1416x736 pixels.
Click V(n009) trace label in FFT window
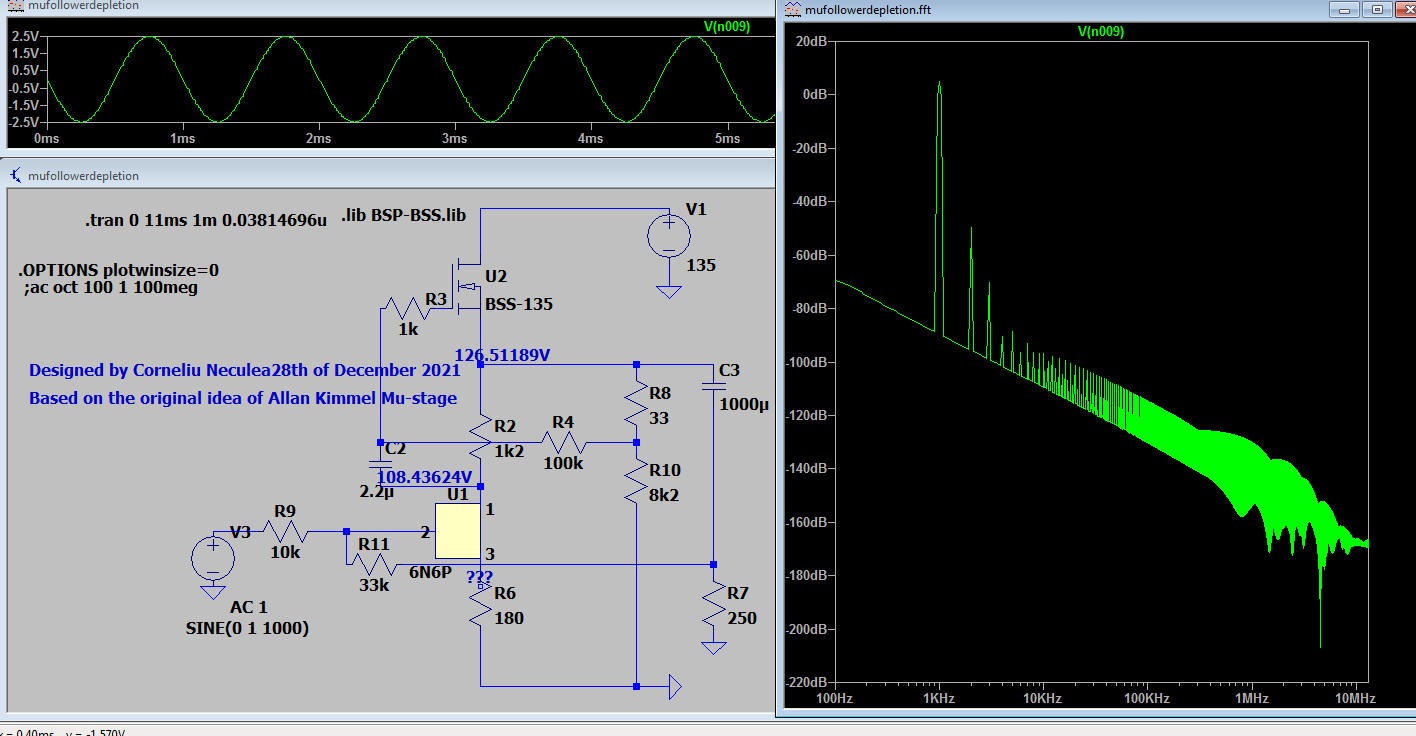click(x=1100, y=31)
